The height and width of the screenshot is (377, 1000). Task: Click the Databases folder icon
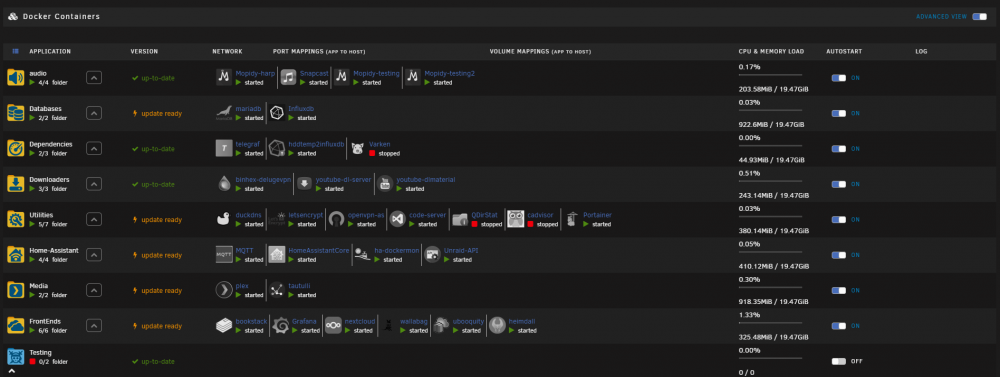point(15,113)
